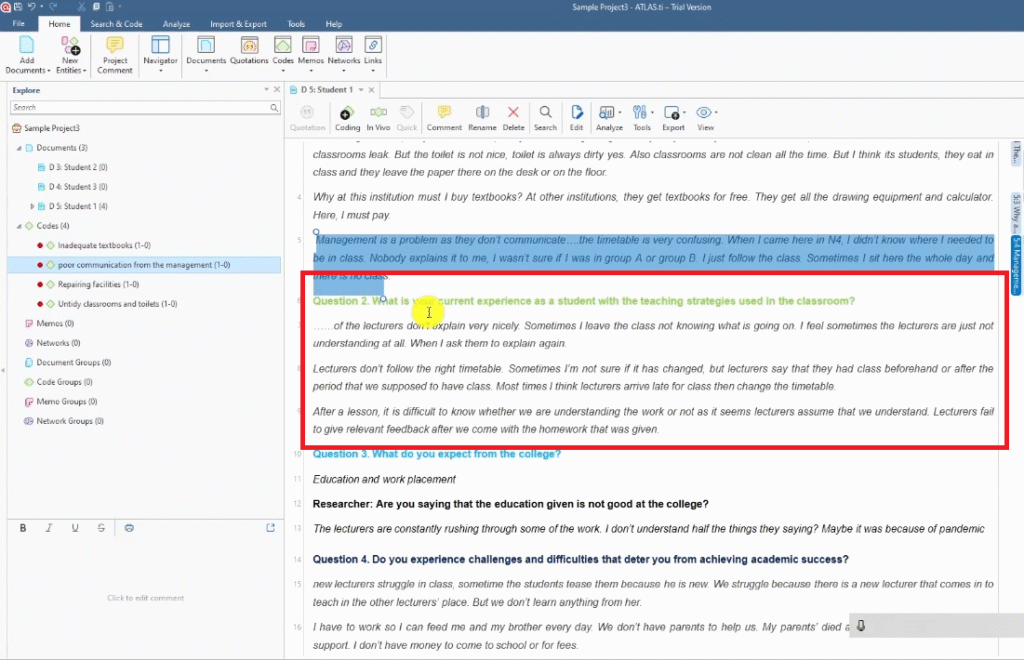Click the red dot beside Repairing facilities

tap(39, 284)
